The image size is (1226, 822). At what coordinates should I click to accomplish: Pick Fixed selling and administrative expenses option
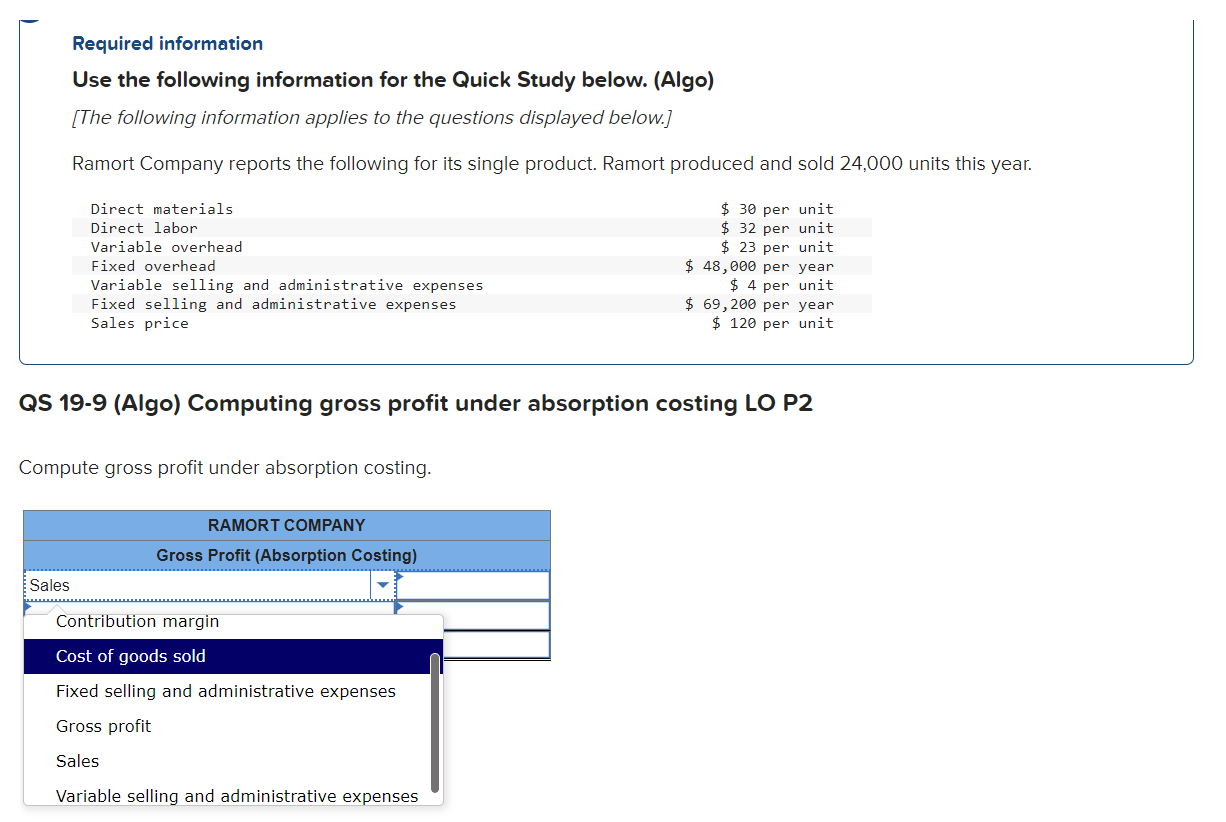pyautogui.click(x=224, y=691)
